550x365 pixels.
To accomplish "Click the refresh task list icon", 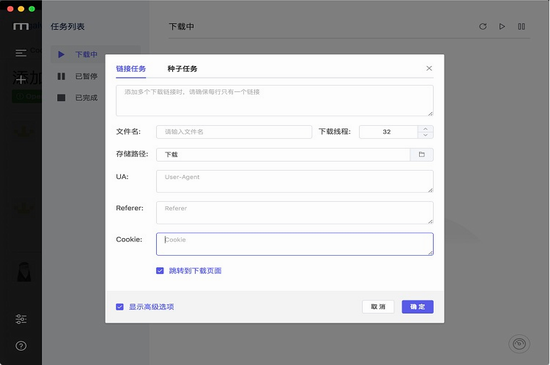I will pos(483,27).
